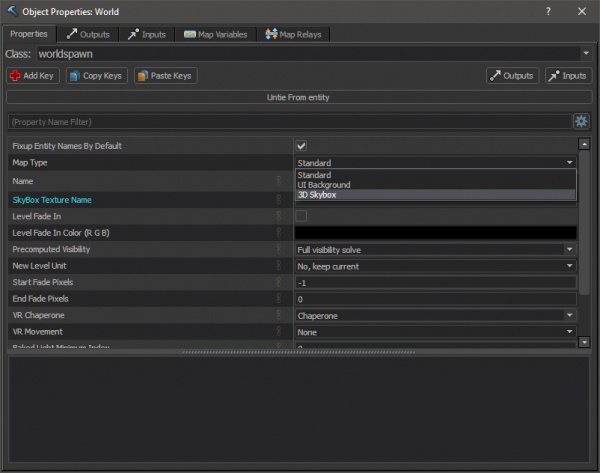Open Precomputed Visibility dropdown
The width and height of the screenshot is (600, 473).
click(x=569, y=250)
